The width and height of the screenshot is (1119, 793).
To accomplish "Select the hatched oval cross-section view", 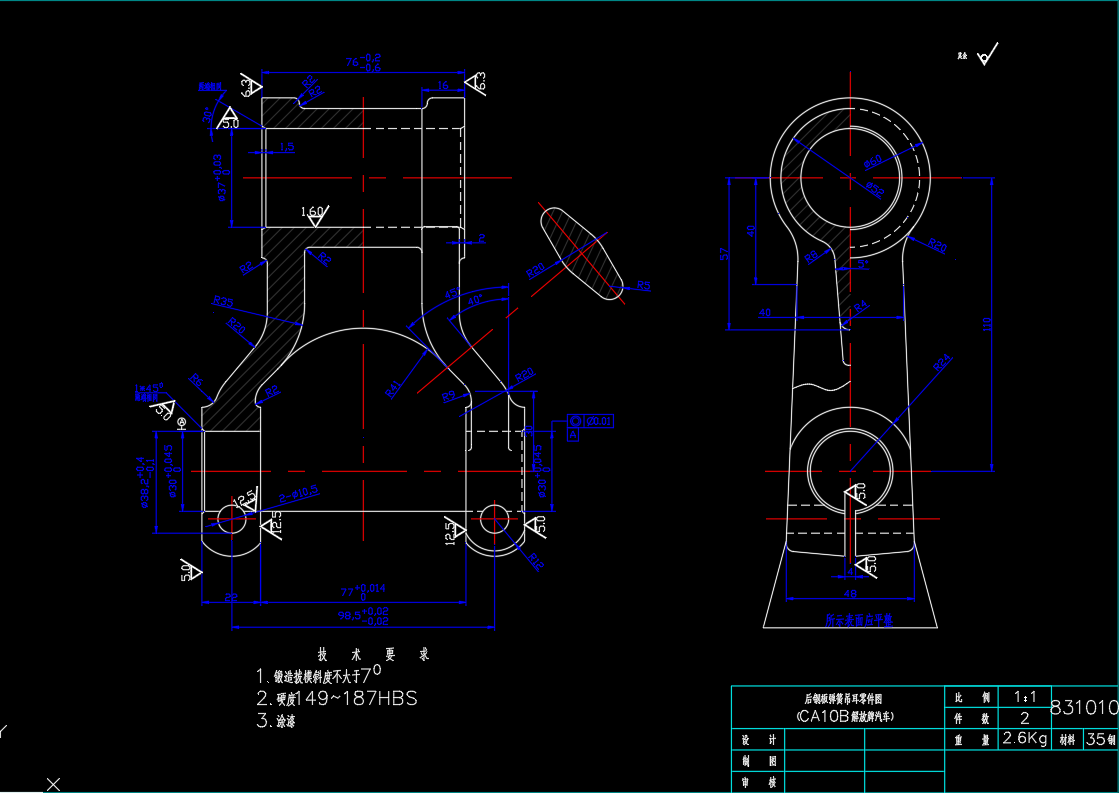I will 580,254.
